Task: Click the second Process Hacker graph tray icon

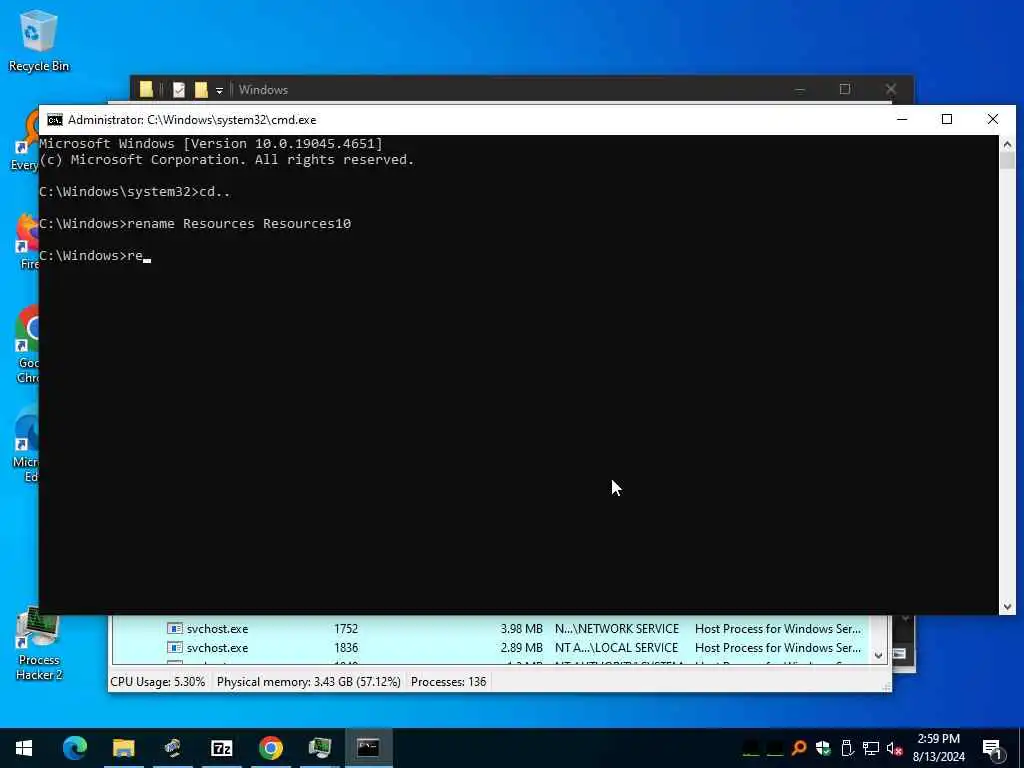Action: click(x=775, y=748)
